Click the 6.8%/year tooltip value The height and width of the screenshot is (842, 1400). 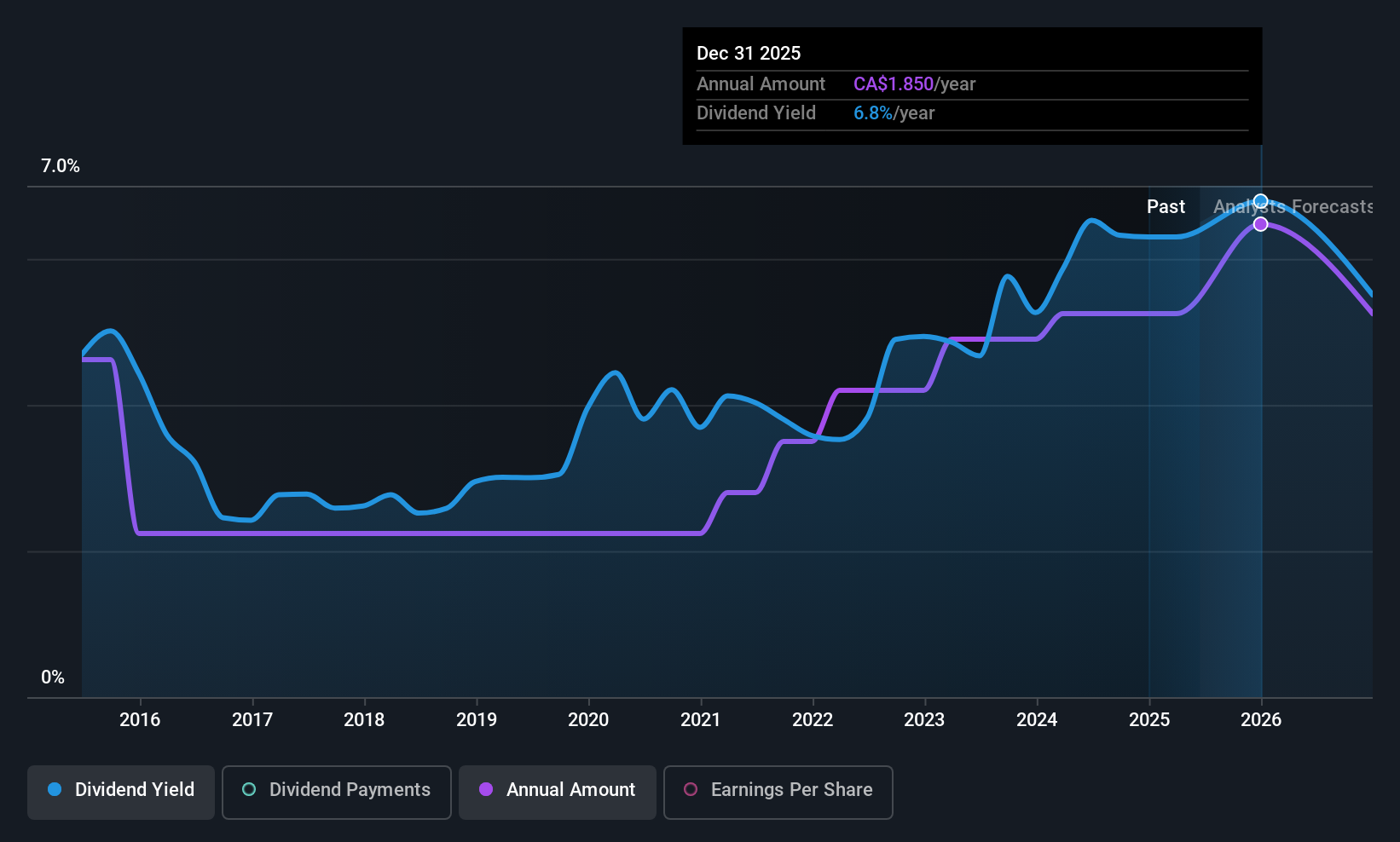[x=894, y=113]
